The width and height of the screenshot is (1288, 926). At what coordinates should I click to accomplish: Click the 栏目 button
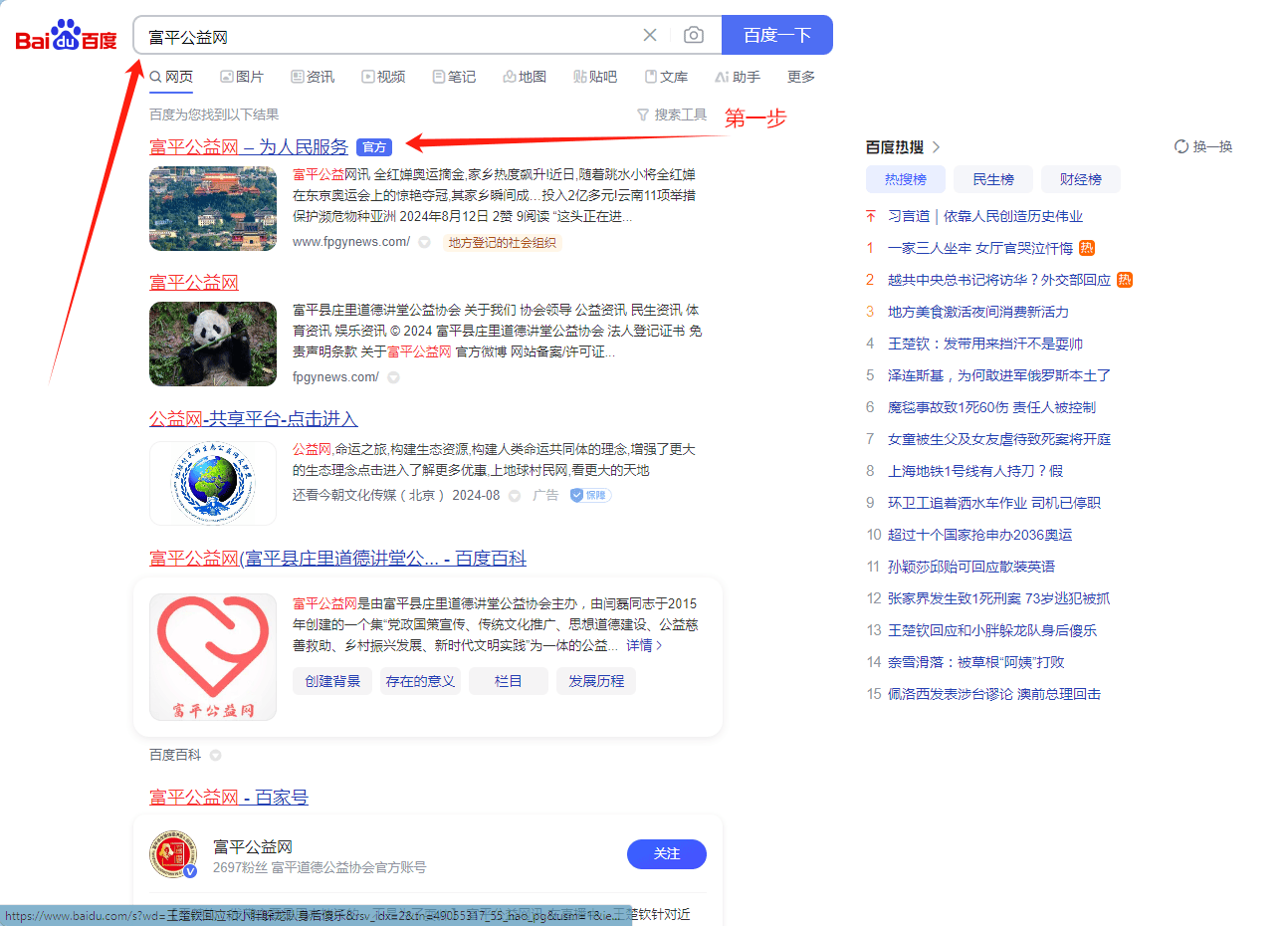(x=508, y=681)
